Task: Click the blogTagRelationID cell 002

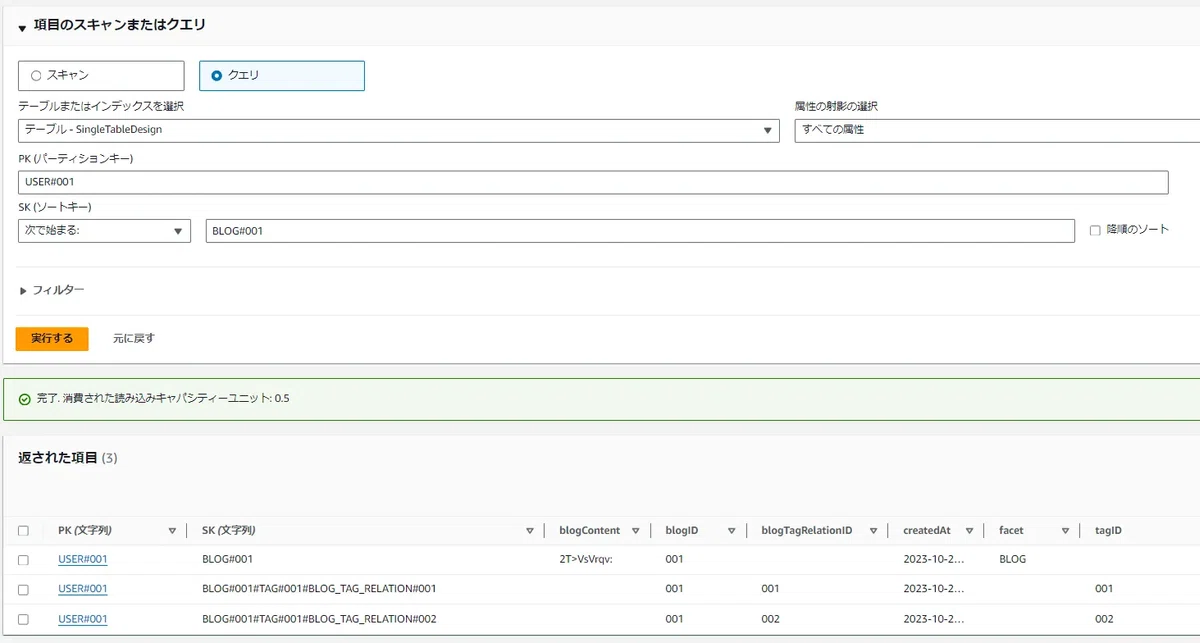Action: 770,619
